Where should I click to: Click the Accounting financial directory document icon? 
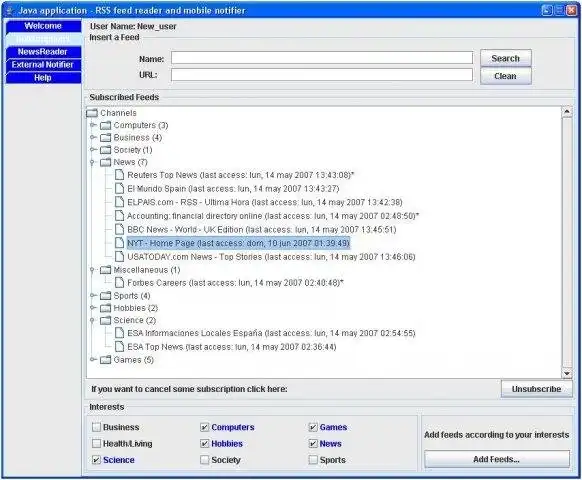click(119, 216)
